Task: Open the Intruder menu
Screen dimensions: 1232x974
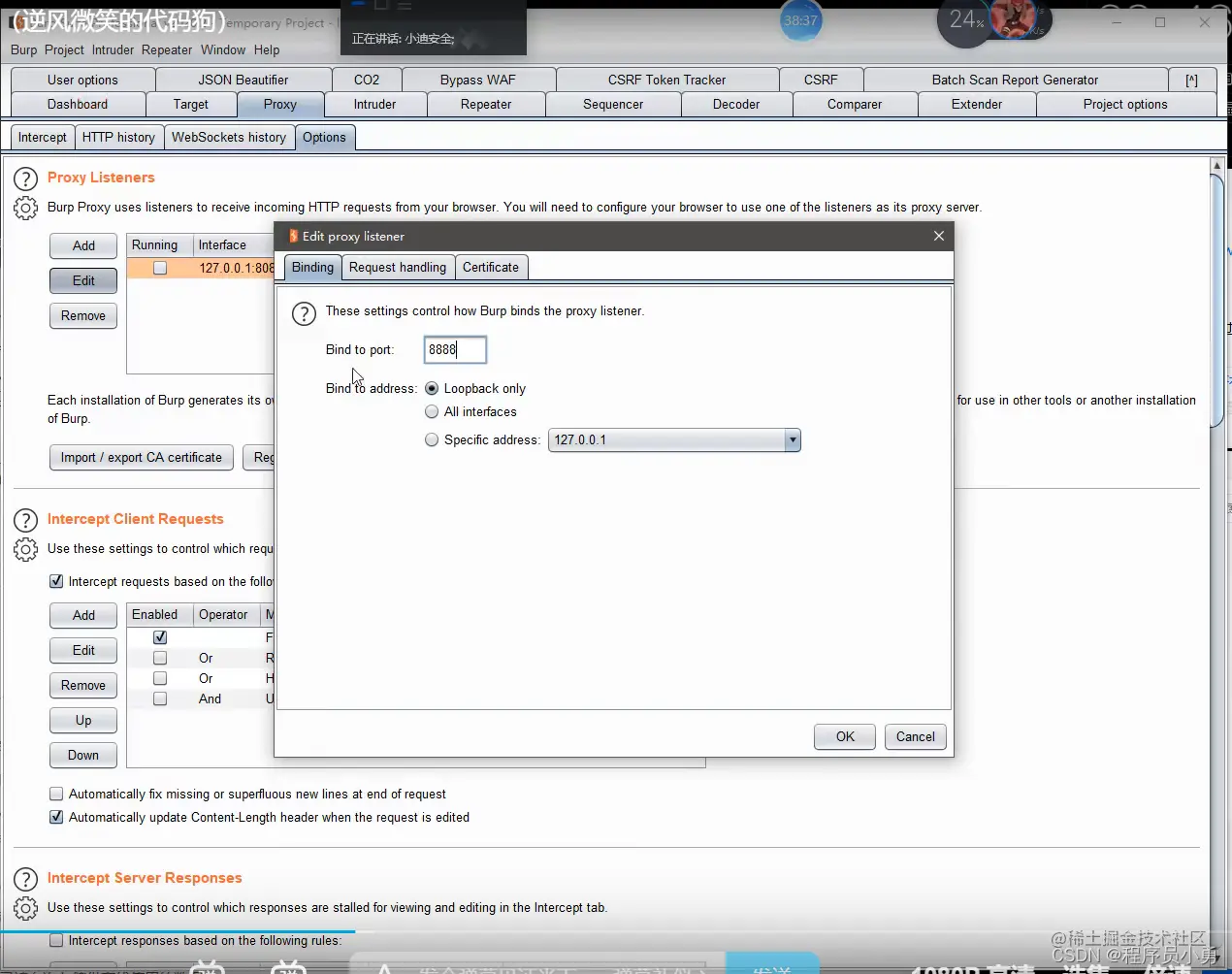Action: click(x=113, y=49)
